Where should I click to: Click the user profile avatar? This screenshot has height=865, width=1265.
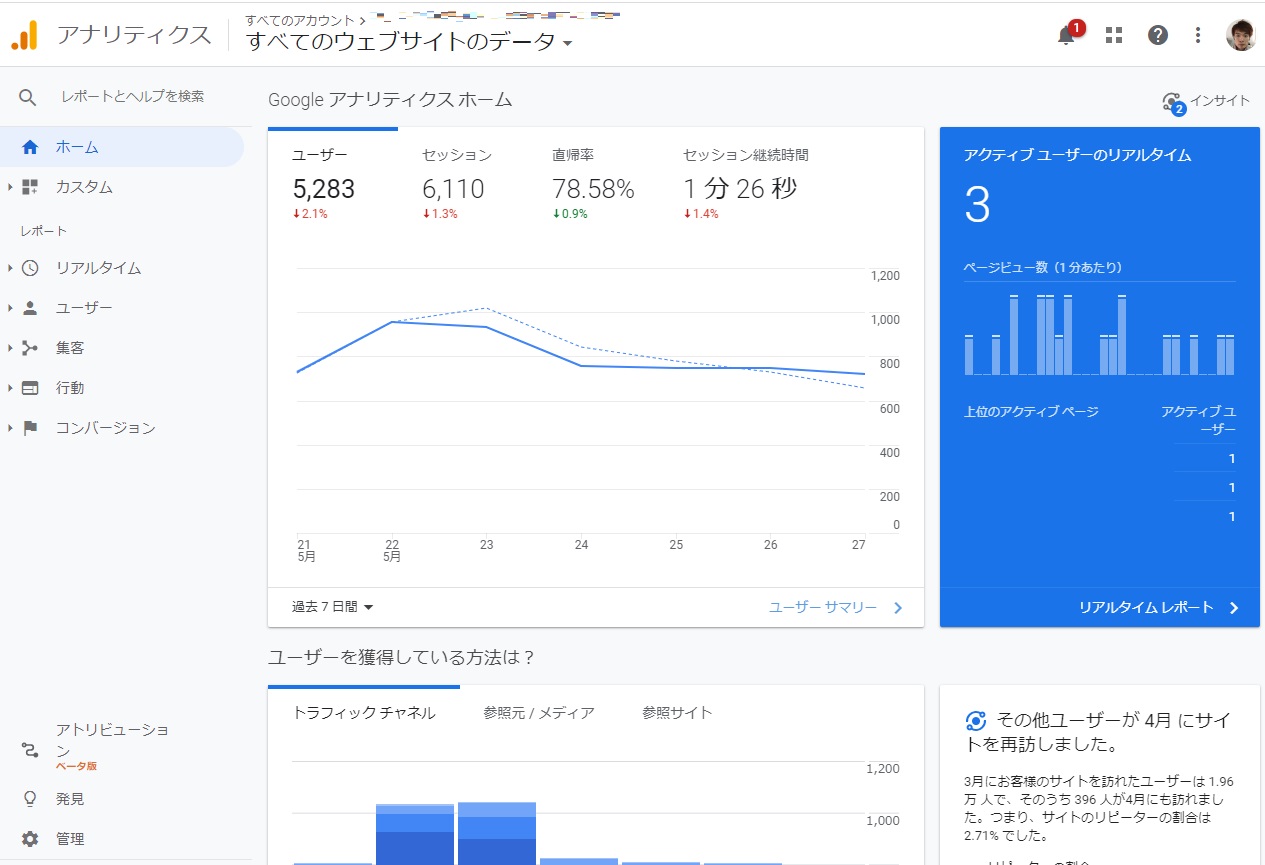1241,35
